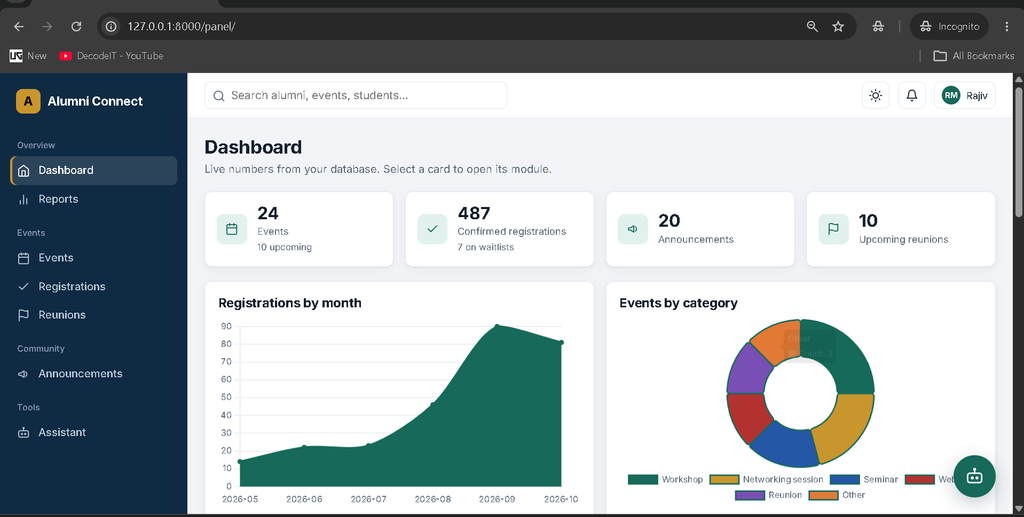The height and width of the screenshot is (517, 1024).
Task: Click the 2026-09 peak data point
Action: 497,326
